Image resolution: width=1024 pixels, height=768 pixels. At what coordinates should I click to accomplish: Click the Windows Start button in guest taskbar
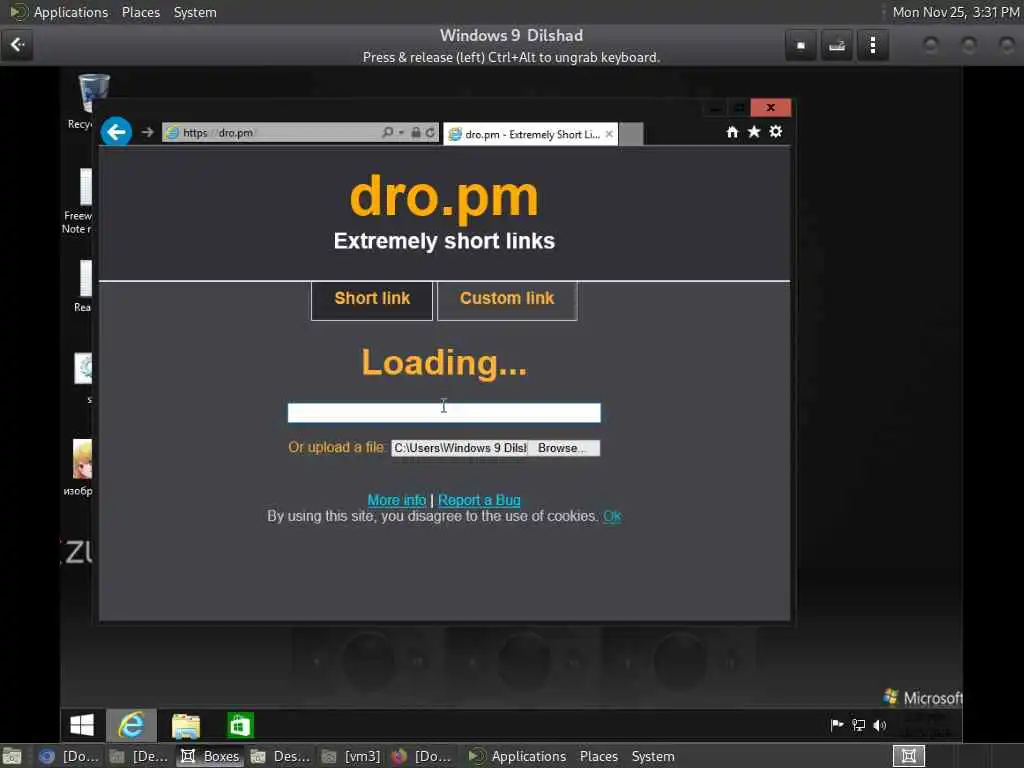[82, 725]
